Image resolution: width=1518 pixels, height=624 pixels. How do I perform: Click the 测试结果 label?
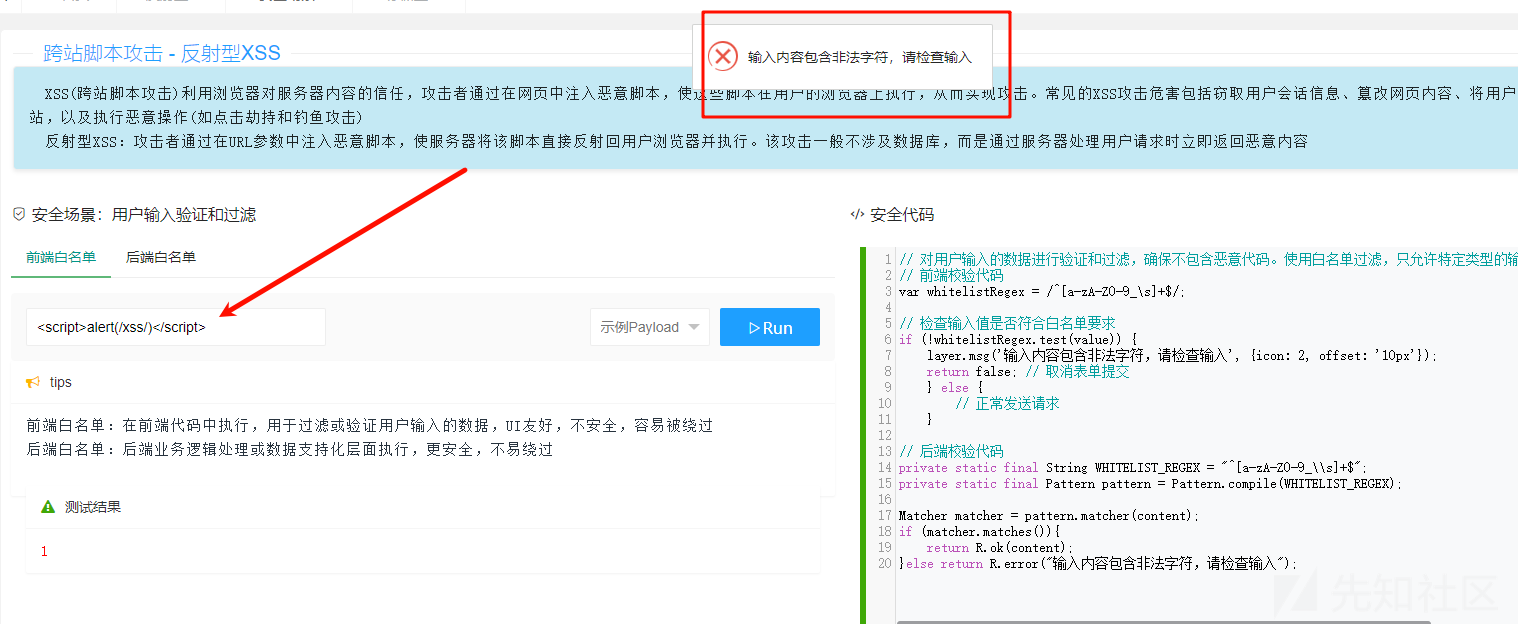93,507
